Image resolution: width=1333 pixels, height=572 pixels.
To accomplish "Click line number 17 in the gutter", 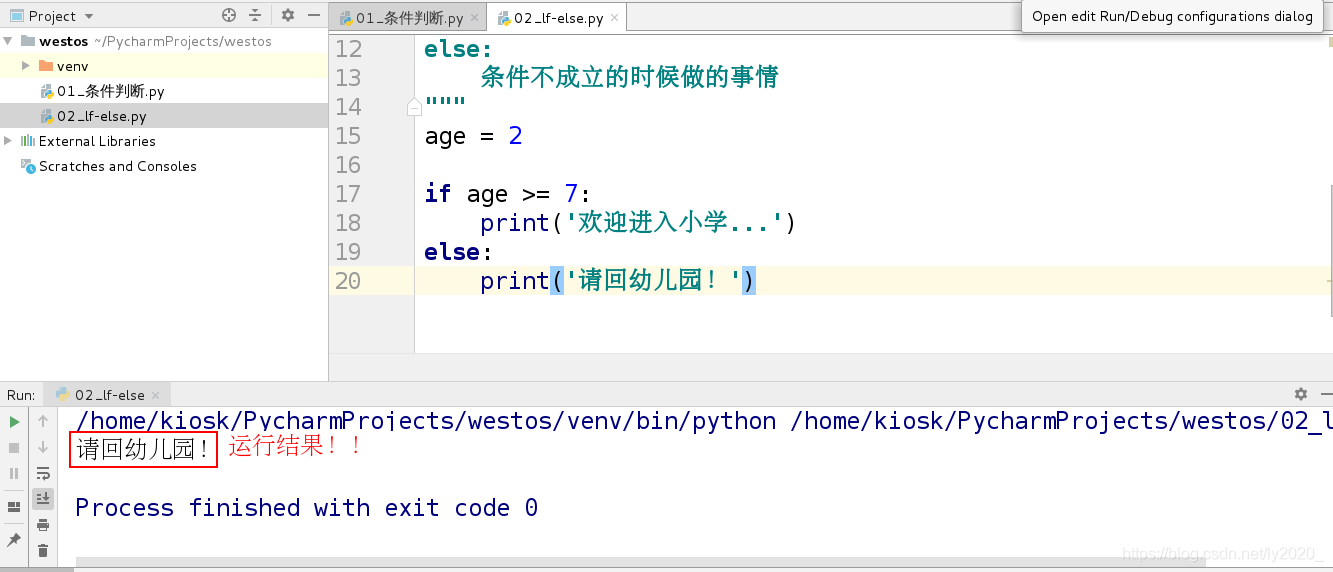I will (348, 194).
